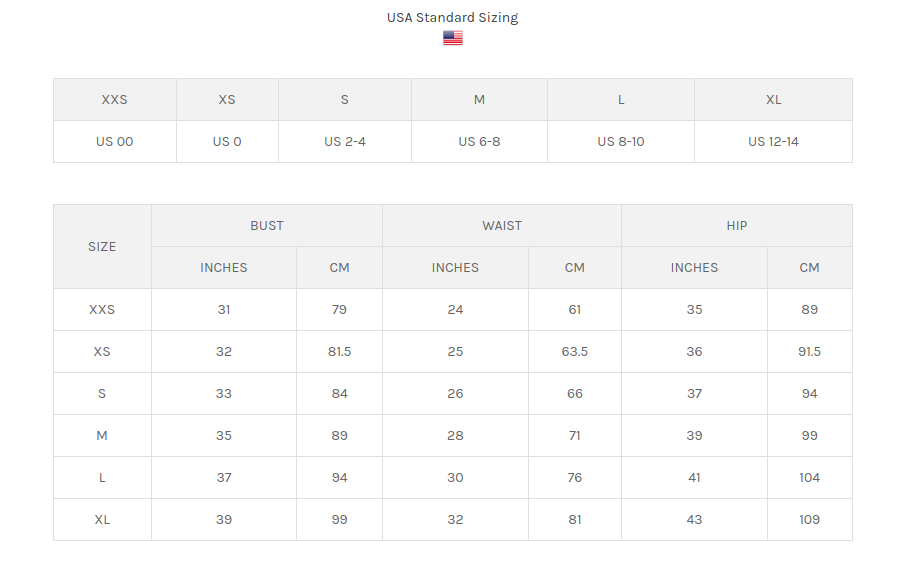The width and height of the screenshot is (904, 572).
Task: Click the US 6-8 cell
Action: (479, 142)
